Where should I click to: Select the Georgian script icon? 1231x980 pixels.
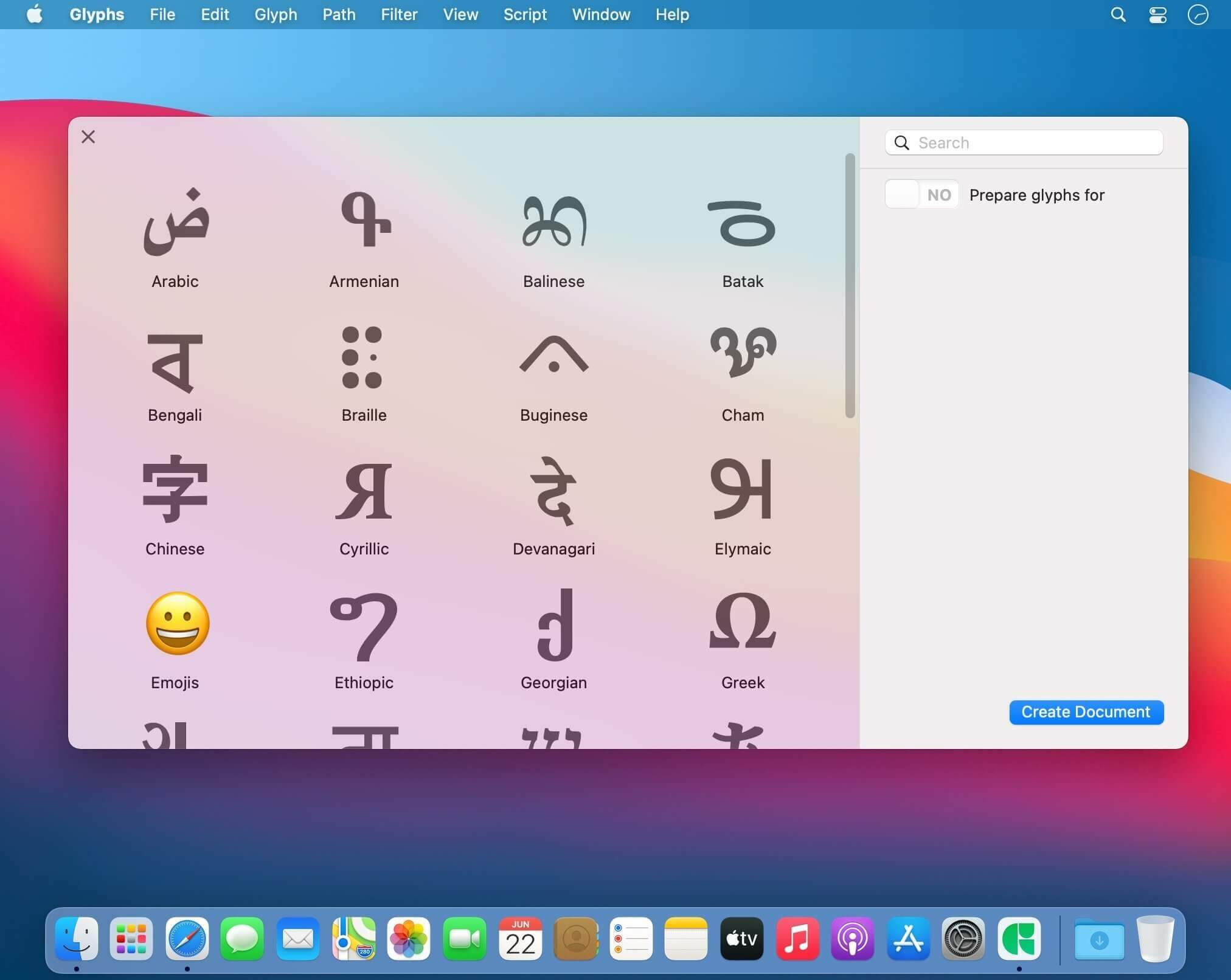point(555,624)
